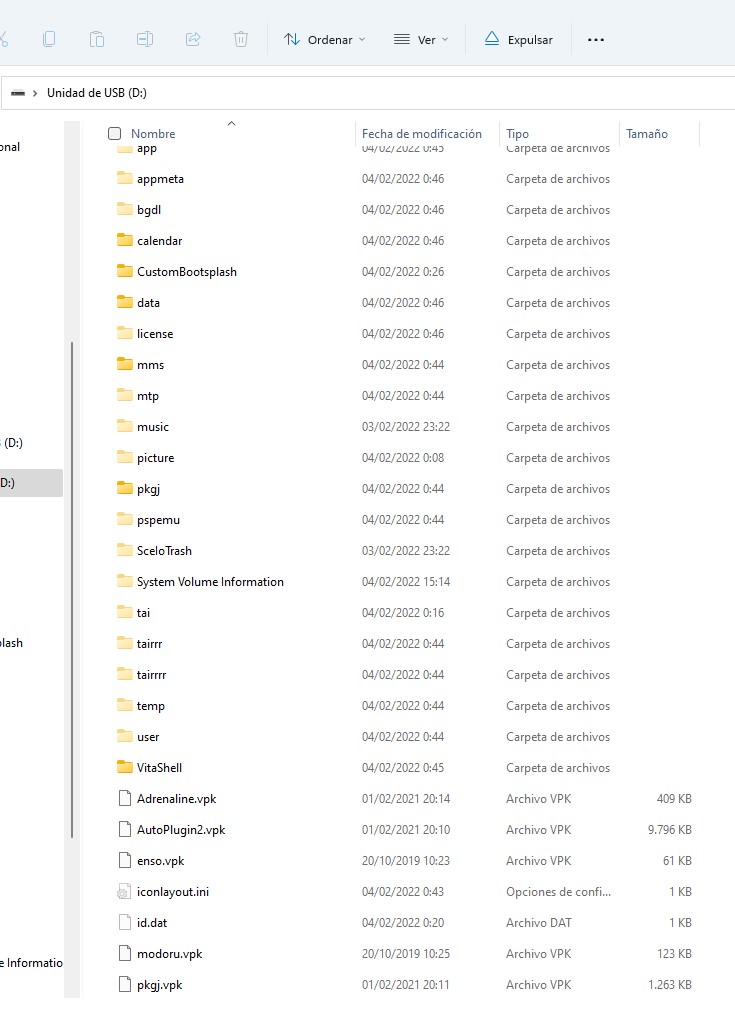Click the Expulsar eject button
Viewport: 735px width, 1015px height.
pos(519,39)
